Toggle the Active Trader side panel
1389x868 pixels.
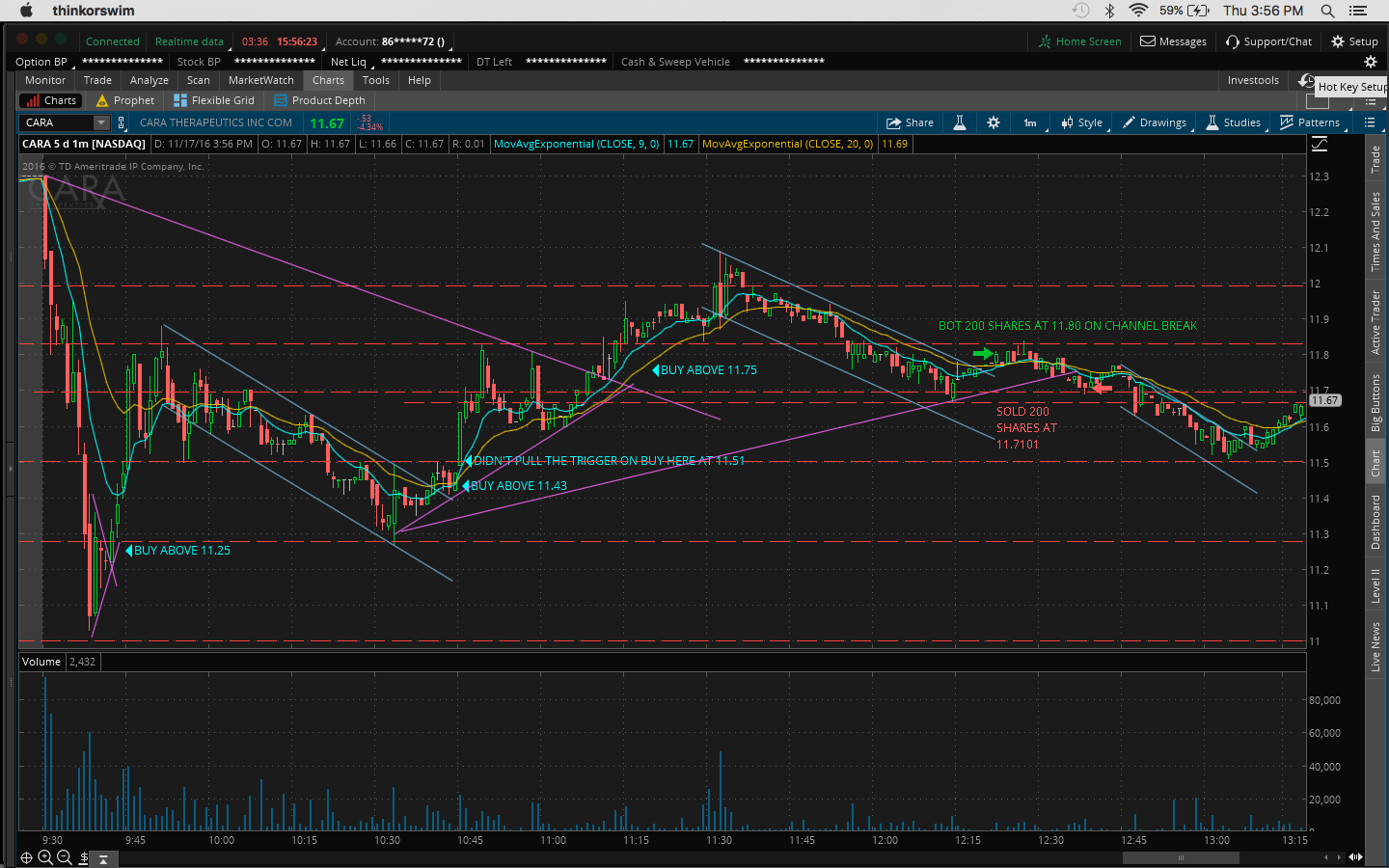(x=1376, y=322)
